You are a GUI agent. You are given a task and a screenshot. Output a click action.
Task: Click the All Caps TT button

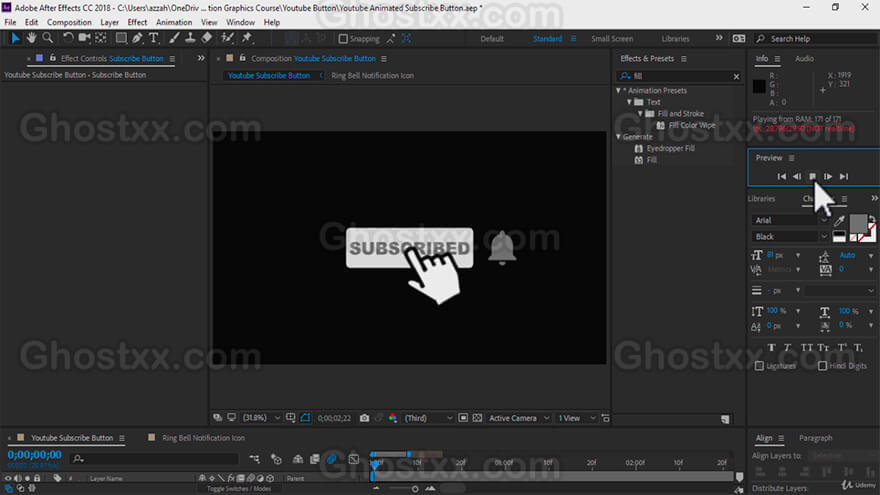click(806, 348)
